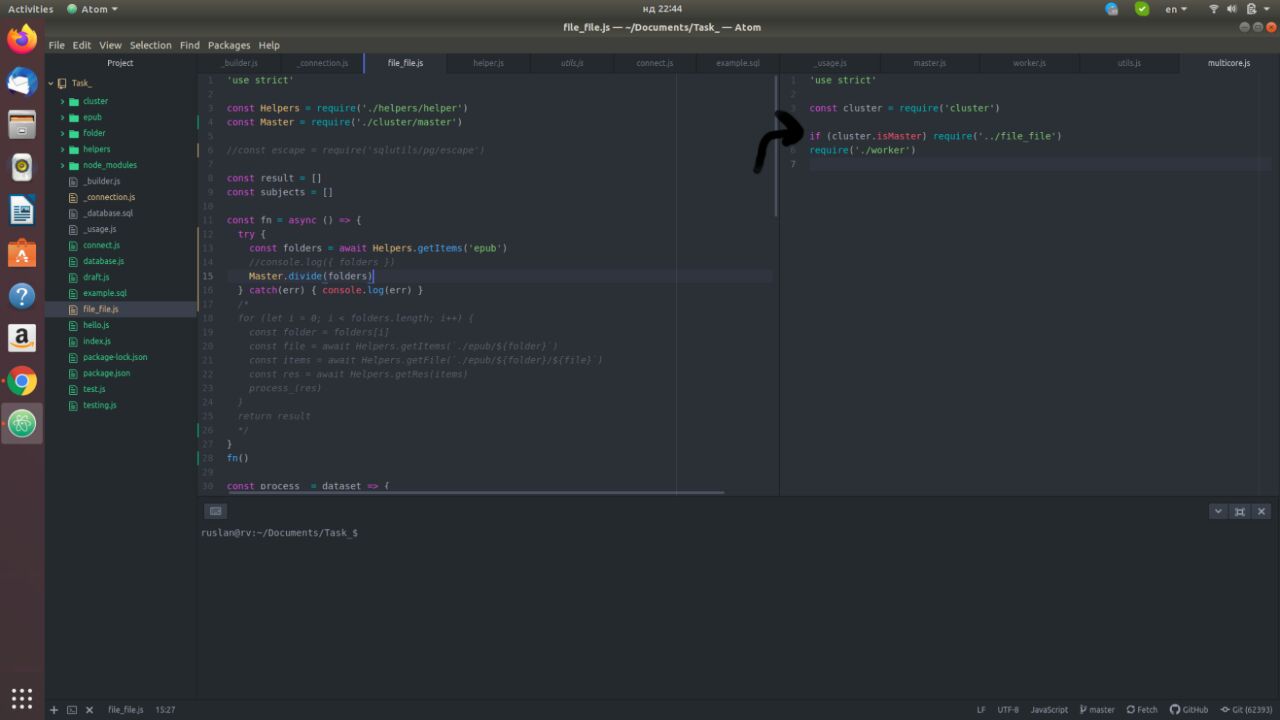Viewport: 1280px width, 720px height.
Task: Switch to the connect.js tab
Action: point(655,63)
